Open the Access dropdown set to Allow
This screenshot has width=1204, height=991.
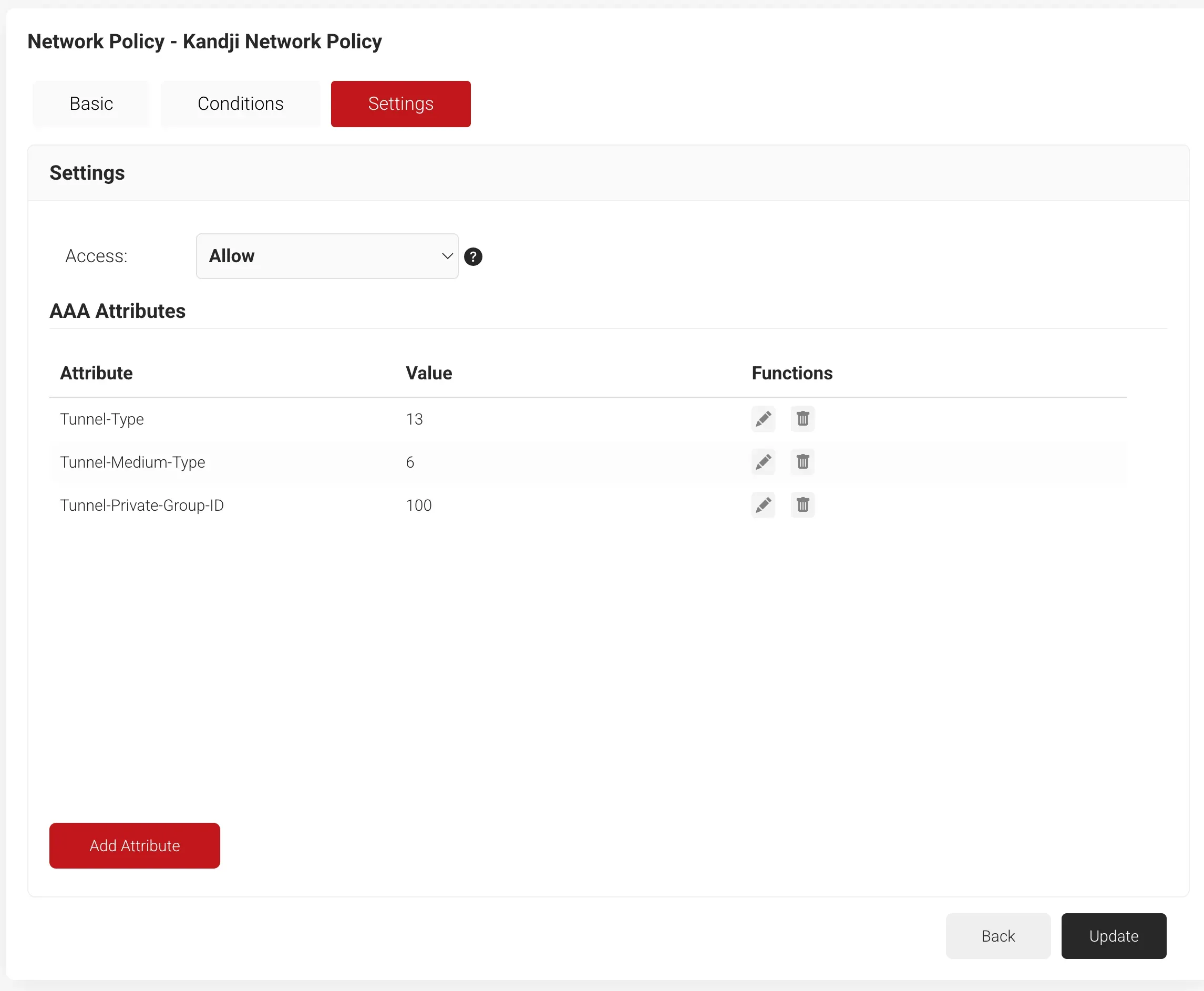(326, 256)
